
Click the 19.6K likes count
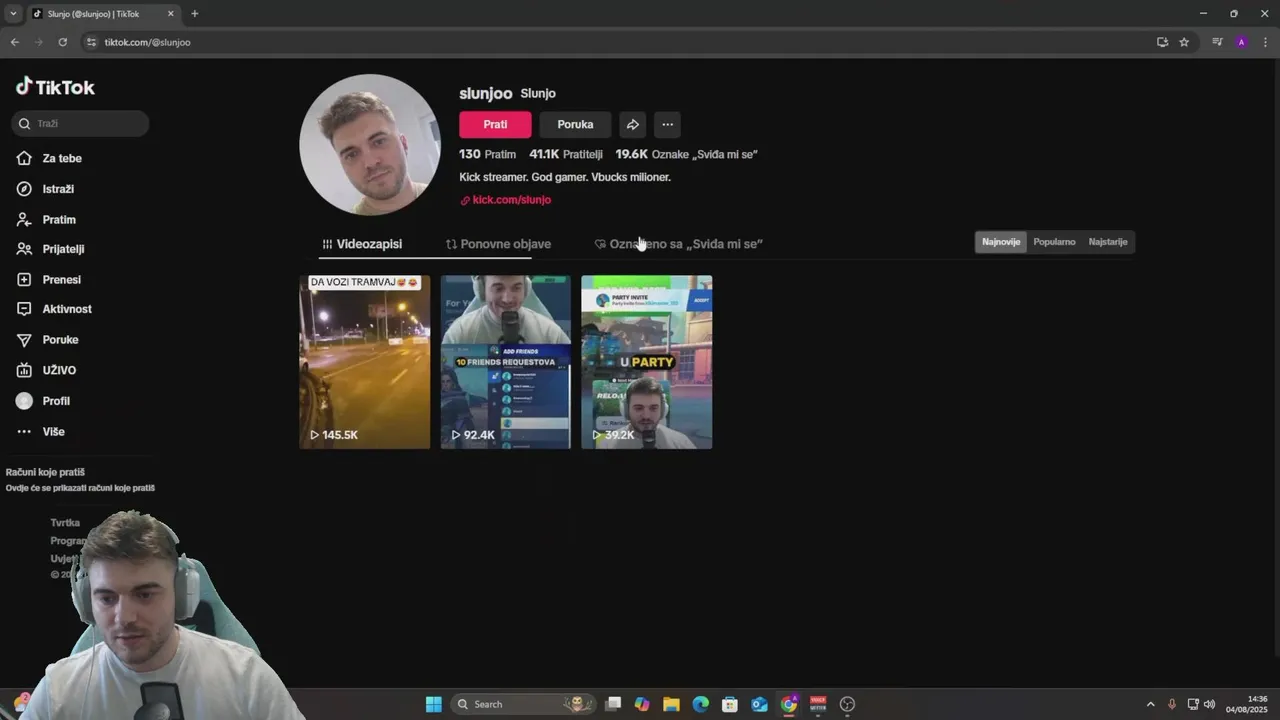686,154
